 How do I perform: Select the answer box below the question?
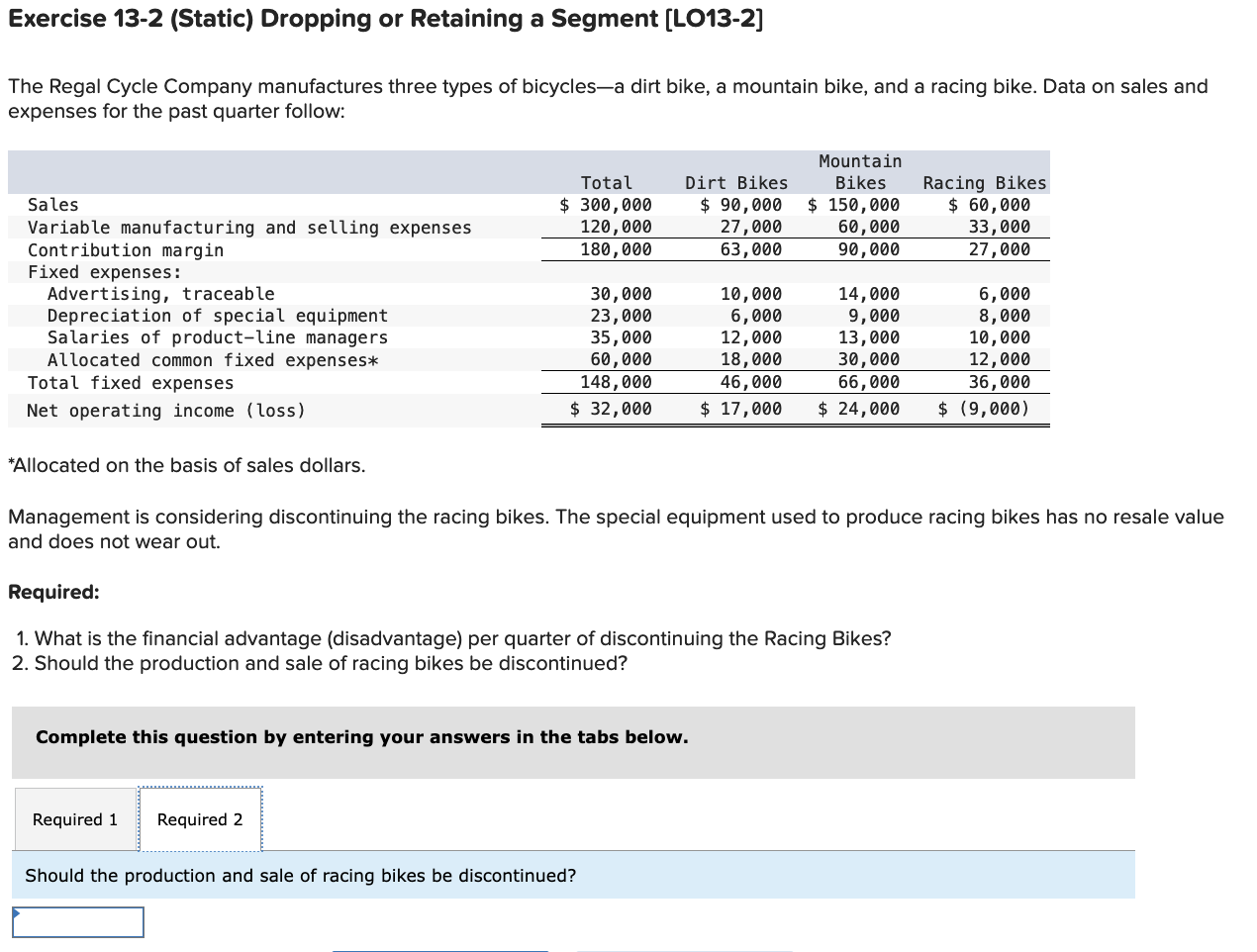pyautogui.click(x=77, y=921)
